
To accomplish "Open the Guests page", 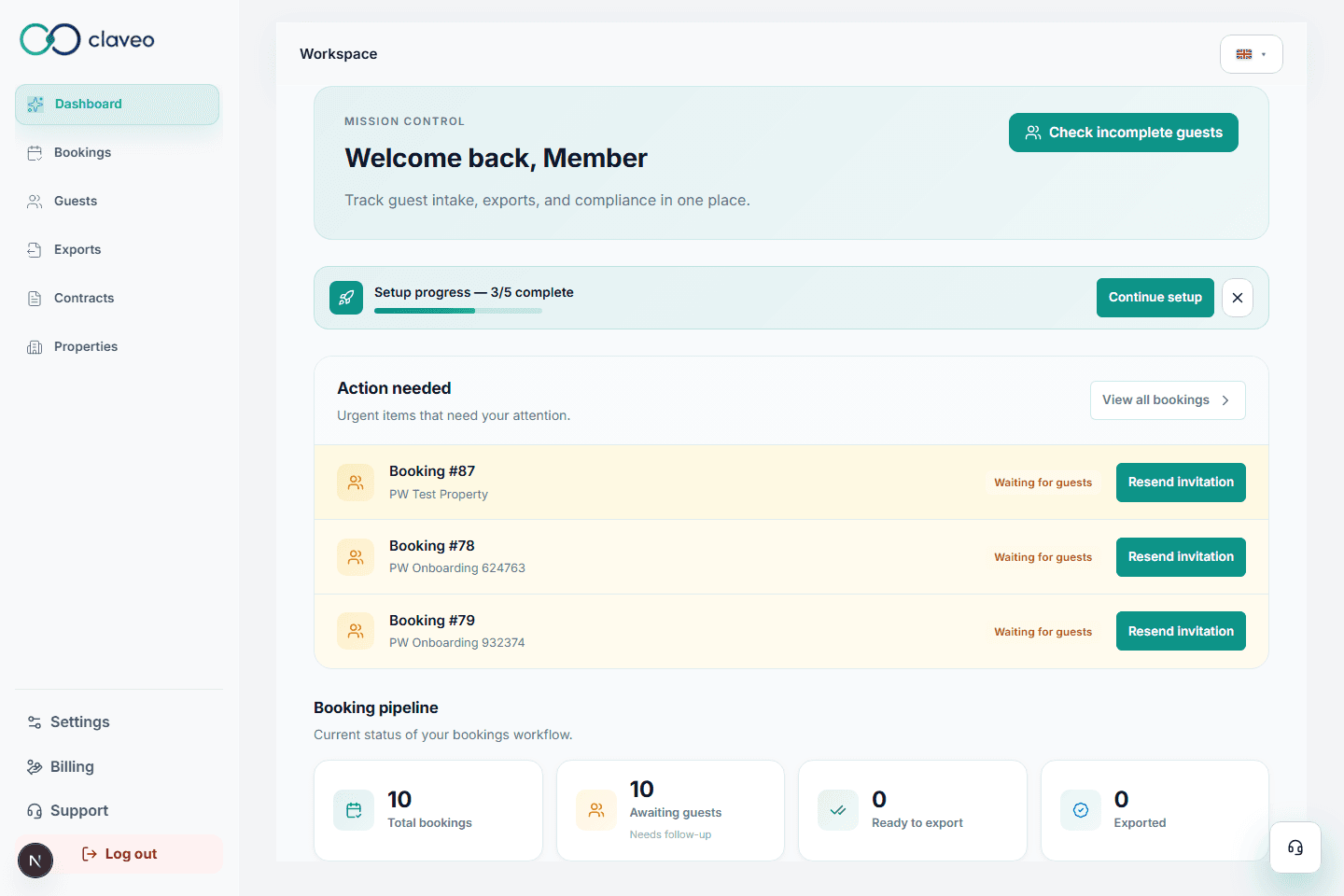I will pos(117,202).
